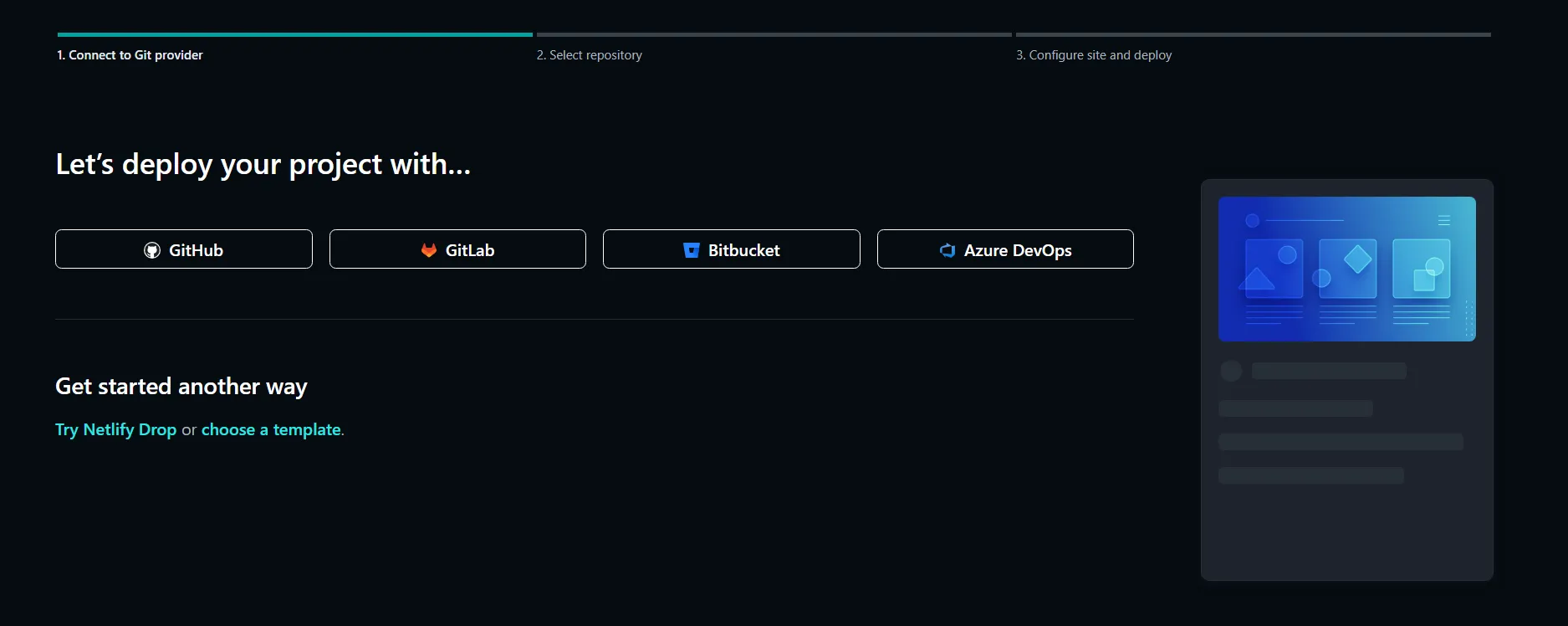Go to step 1 Connect to Git provider
1568x626 pixels.
click(x=130, y=55)
